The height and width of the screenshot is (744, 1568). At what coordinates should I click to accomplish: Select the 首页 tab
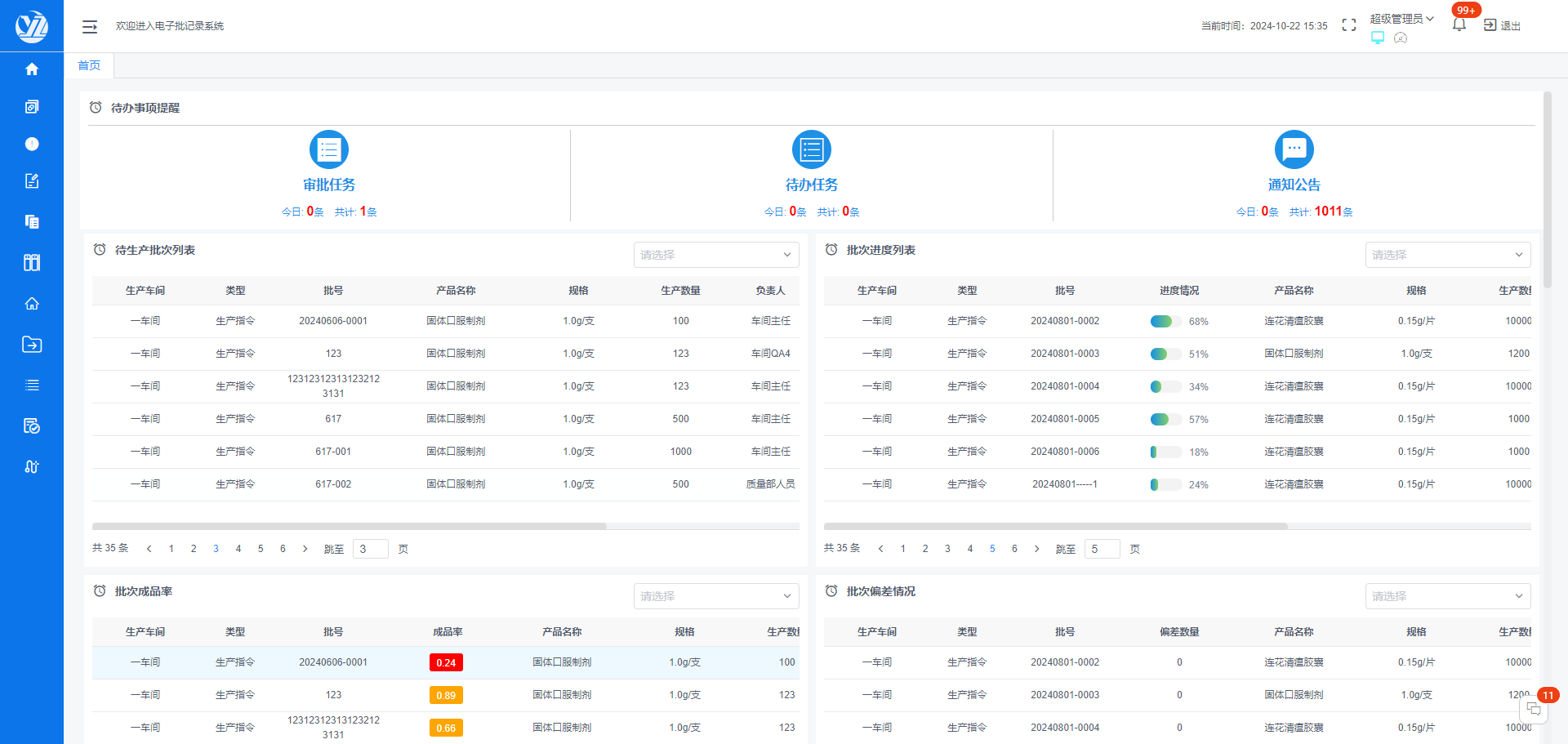pos(89,65)
